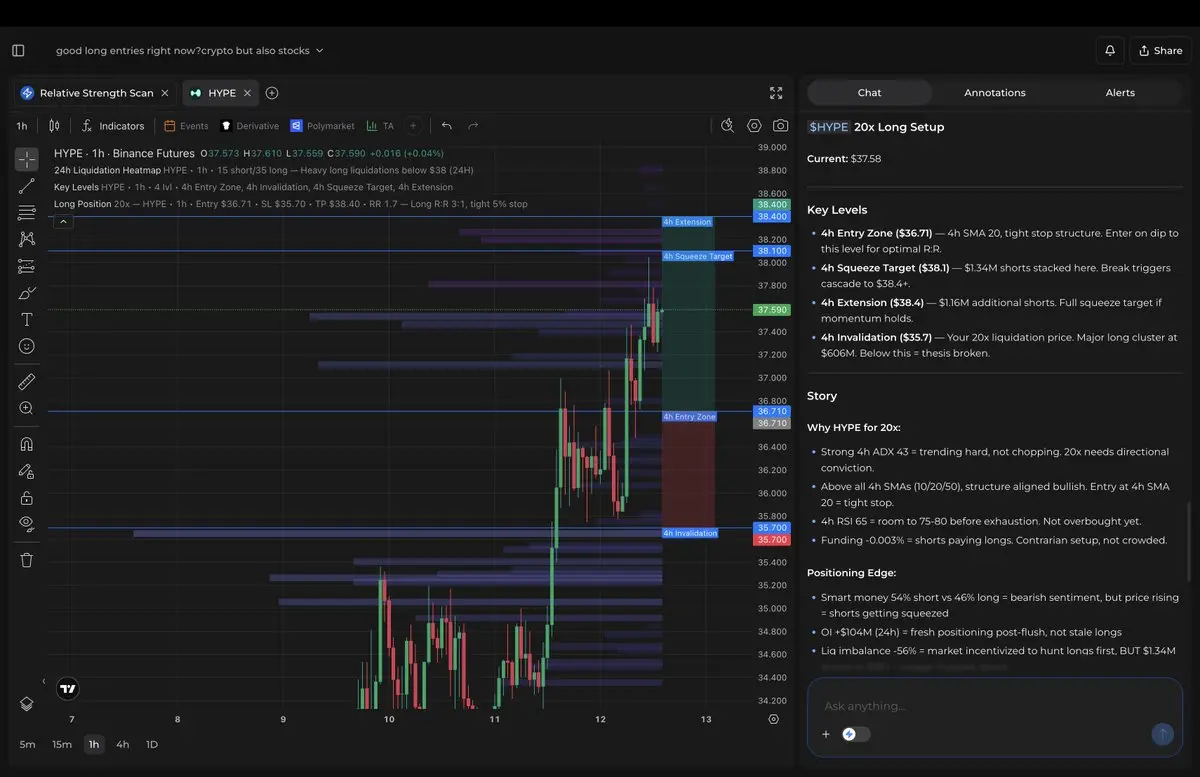The image size is (1200, 777).
Task: Collapse the indicator legend chevron
Action: tap(62, 222)
